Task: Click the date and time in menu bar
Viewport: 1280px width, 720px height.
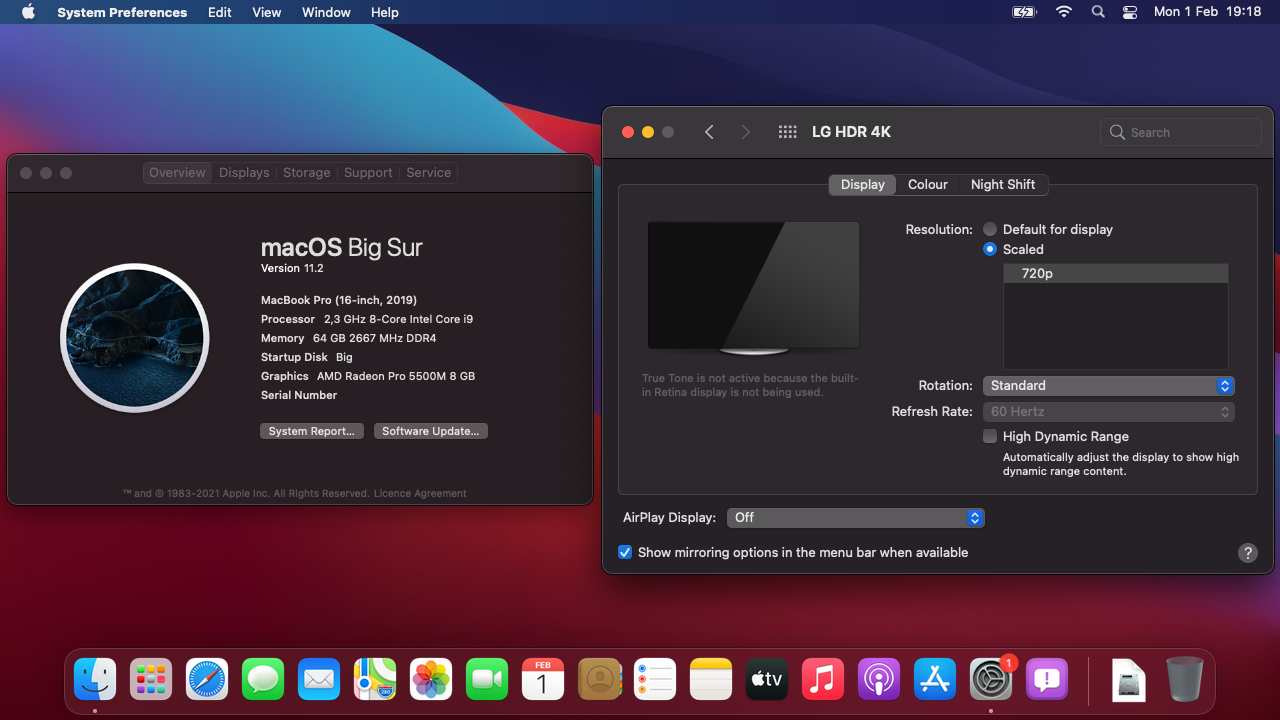Action: click(1207, 12)
